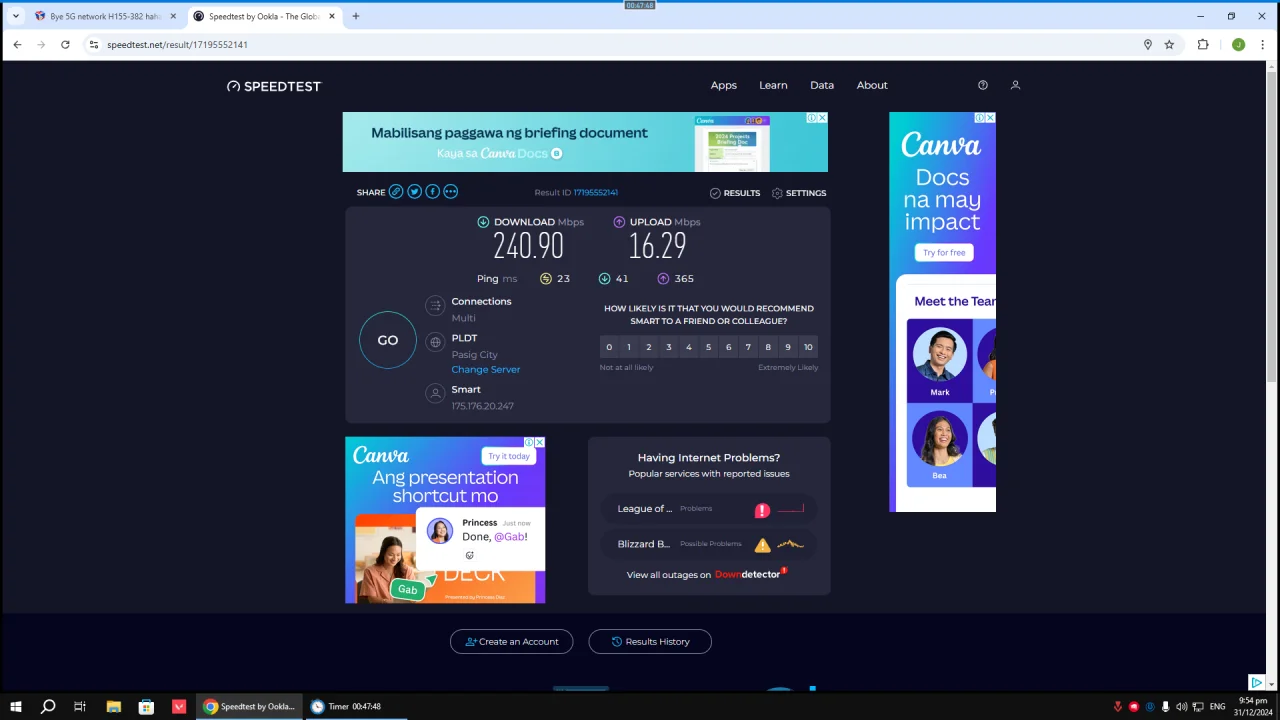This screenshot has height=720, width=1280.
Task: Open the tab search dropdown arrow
Action: (16, 16)
